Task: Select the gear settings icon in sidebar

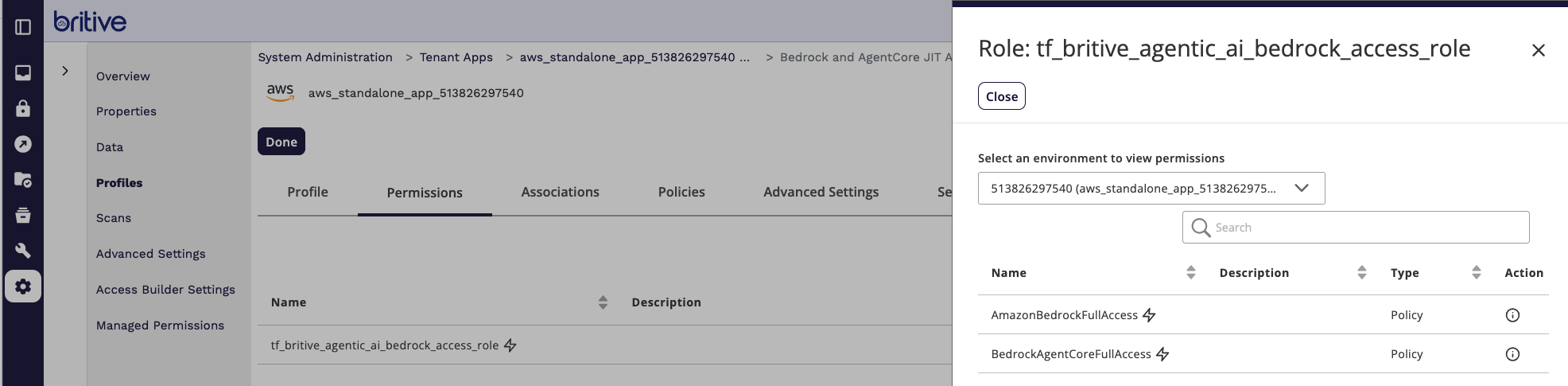Action: (x=23, y=287)
